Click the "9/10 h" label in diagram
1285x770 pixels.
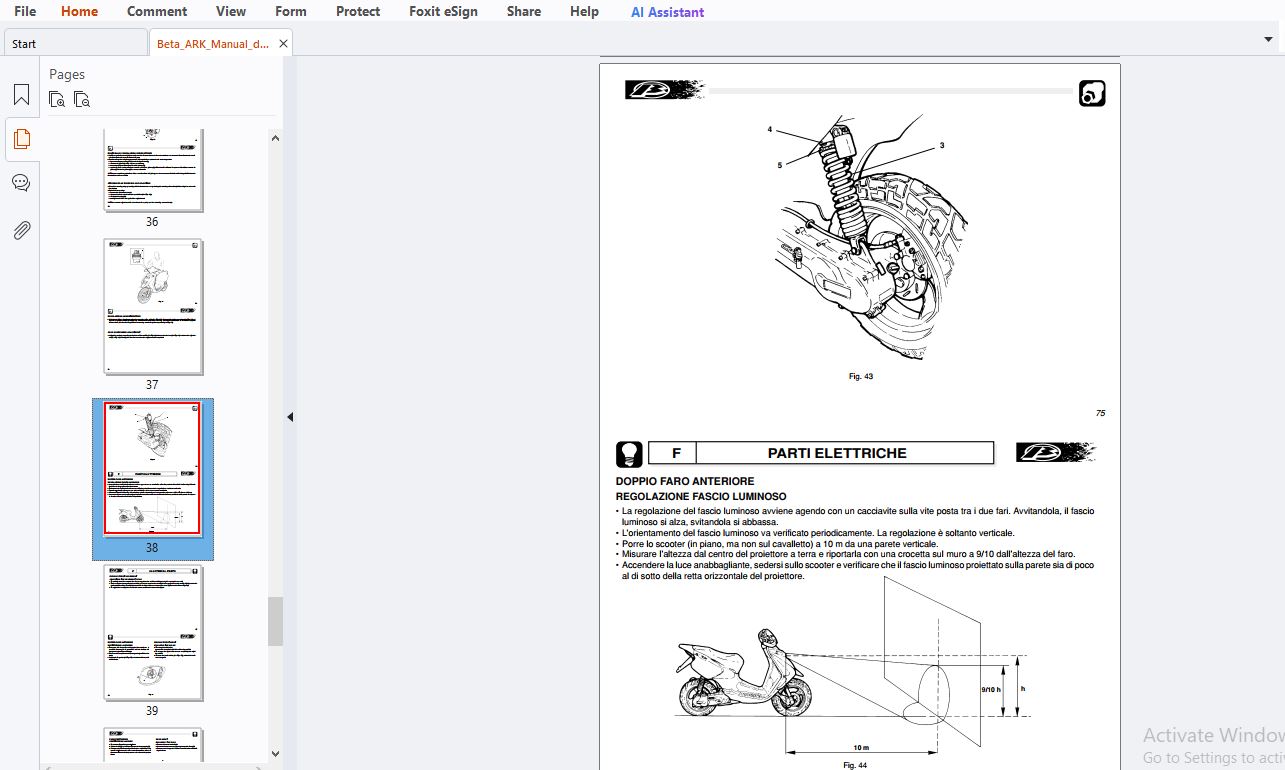pos(991,690)
